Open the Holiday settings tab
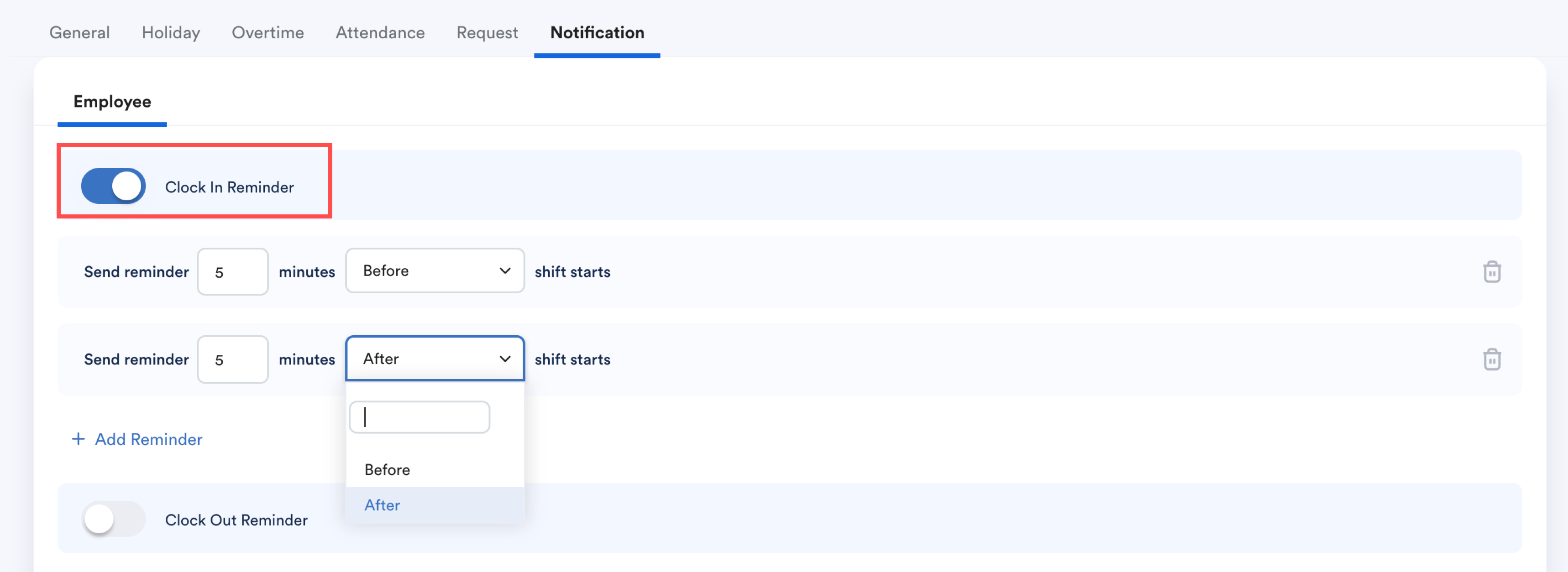Viewport: 1568px width, 572px height. (x=170, y=32)
